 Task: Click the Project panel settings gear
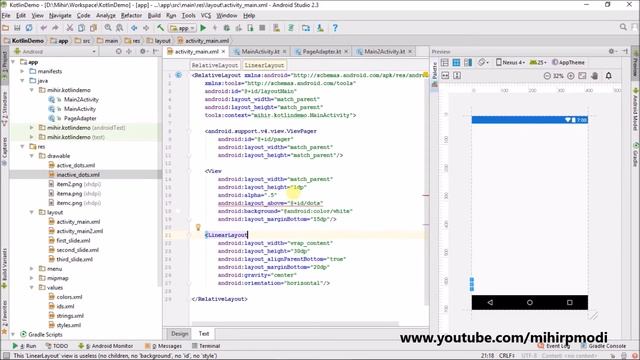(143, 51)
